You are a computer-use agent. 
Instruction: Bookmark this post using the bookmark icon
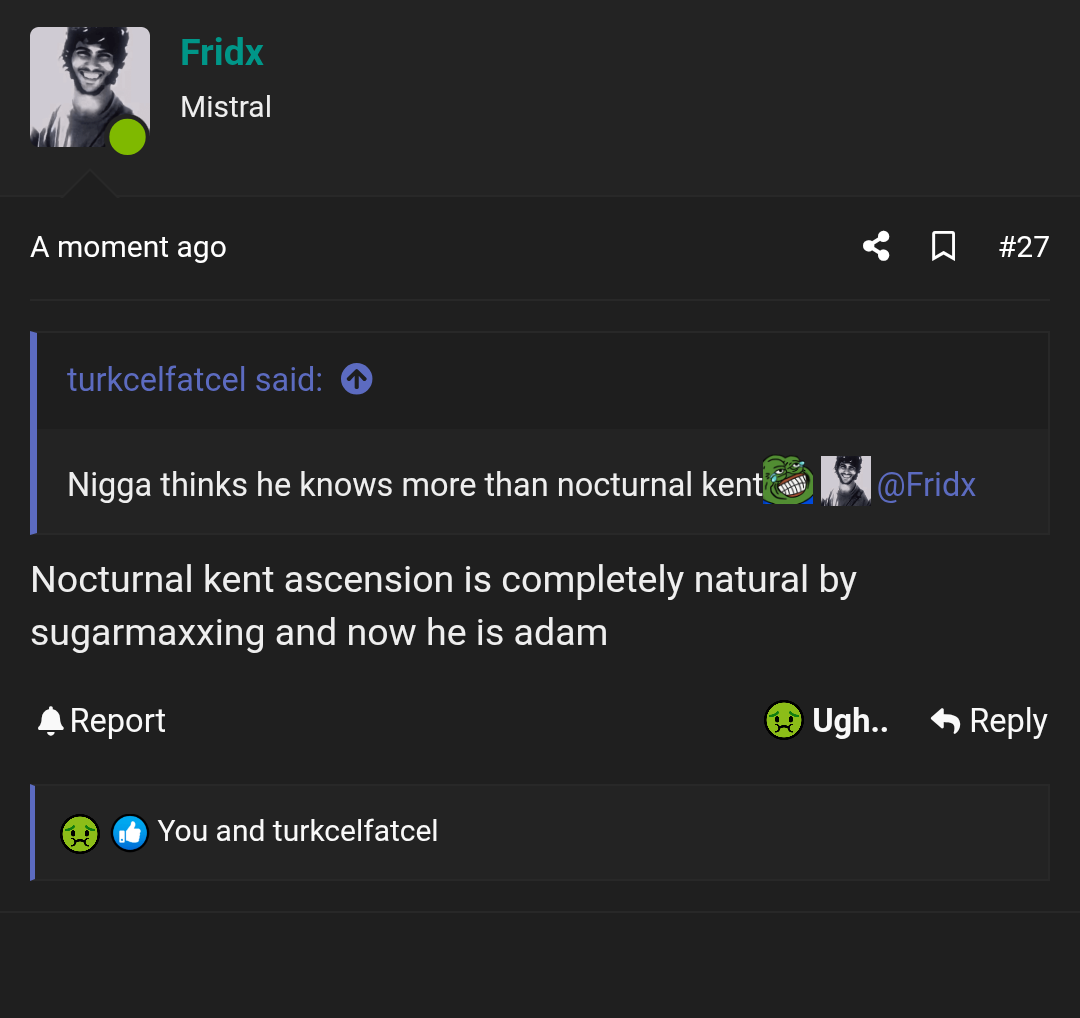click(943, 246)
